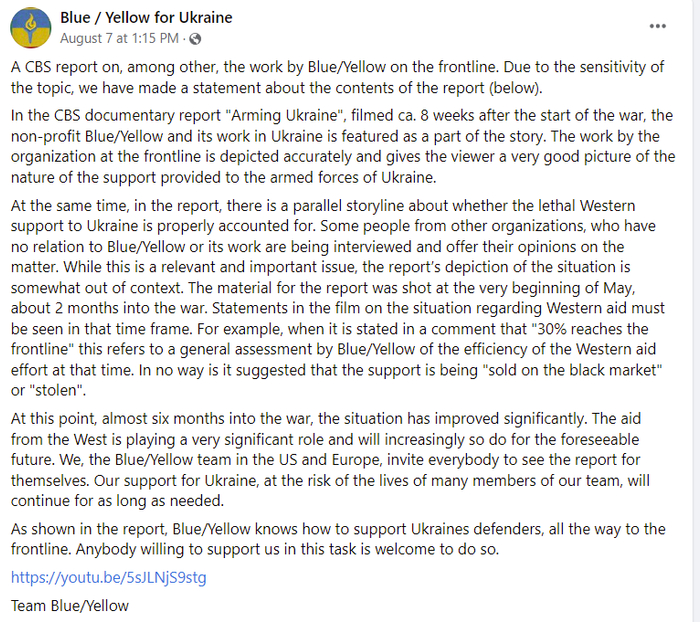Click the 'Team Blue/Yellow' signature line
This screenshot has height=622, width=700.
(70, 605)
